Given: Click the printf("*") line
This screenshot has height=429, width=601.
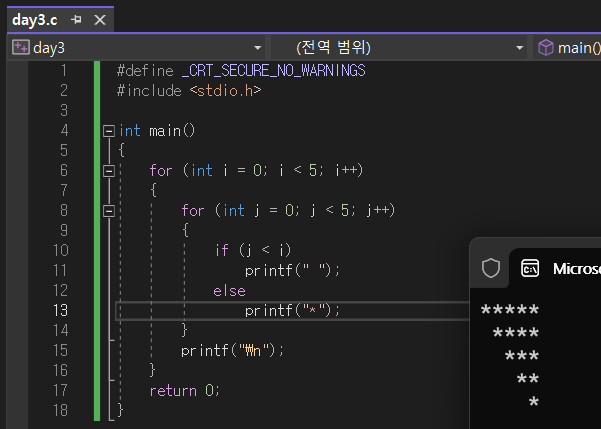Looking at the screenshot, I should tap(292, 311).
